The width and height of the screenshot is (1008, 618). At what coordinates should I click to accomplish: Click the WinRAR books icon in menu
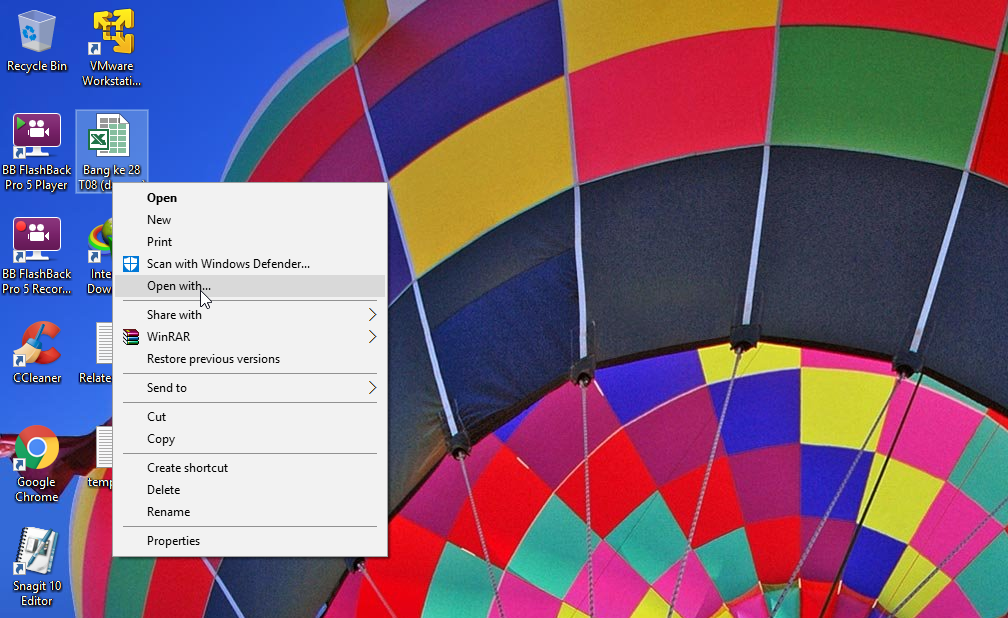pos(131,337)
